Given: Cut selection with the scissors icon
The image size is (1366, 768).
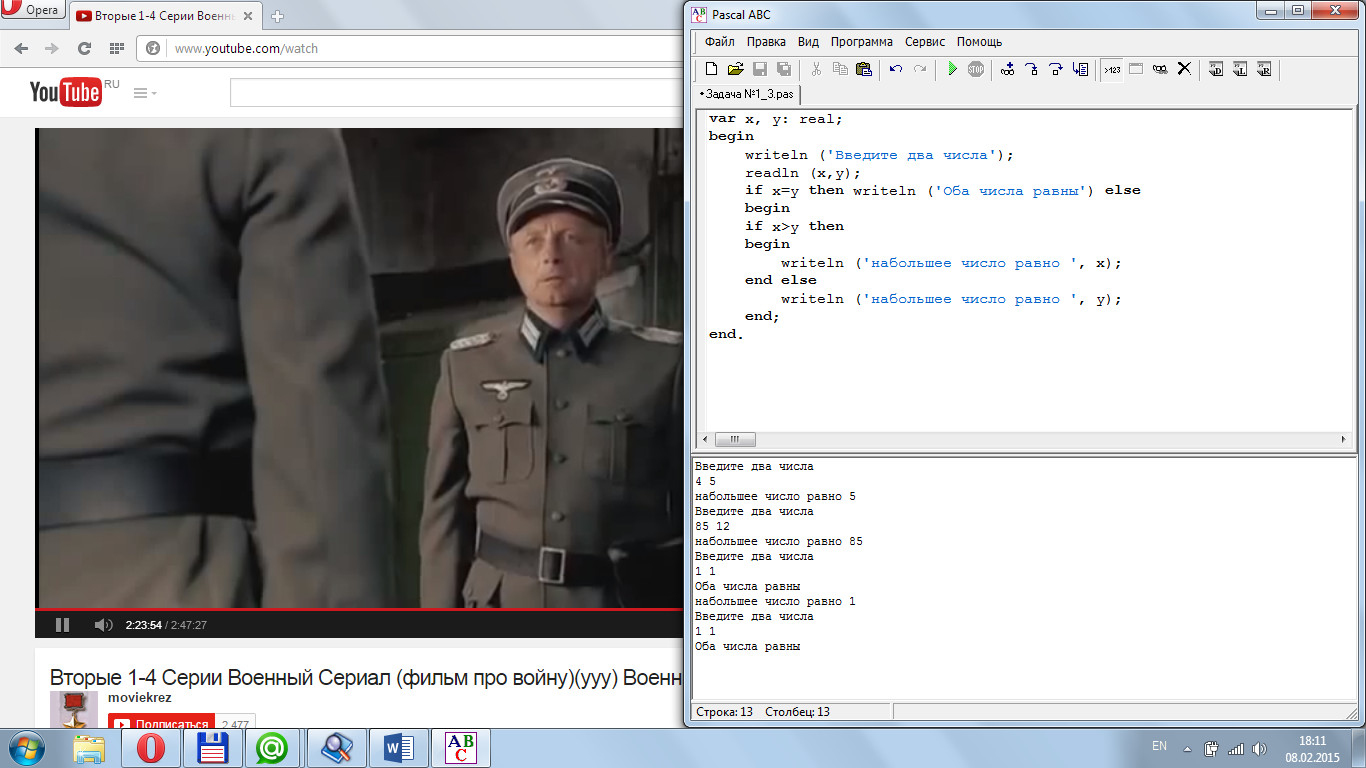Looking at the screenshot, I should pyautogui.click(x=816, y=69).
